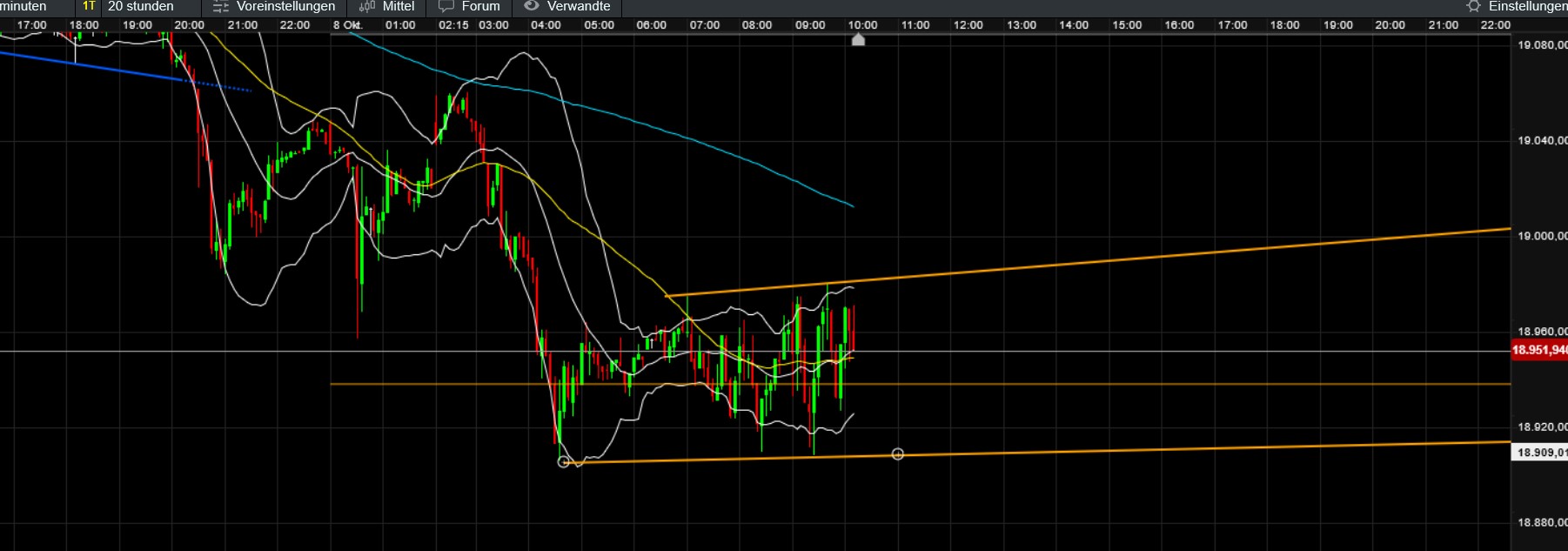
Task: Click the 19.080,00 price axis label
Action: [x=1542, y=44]
